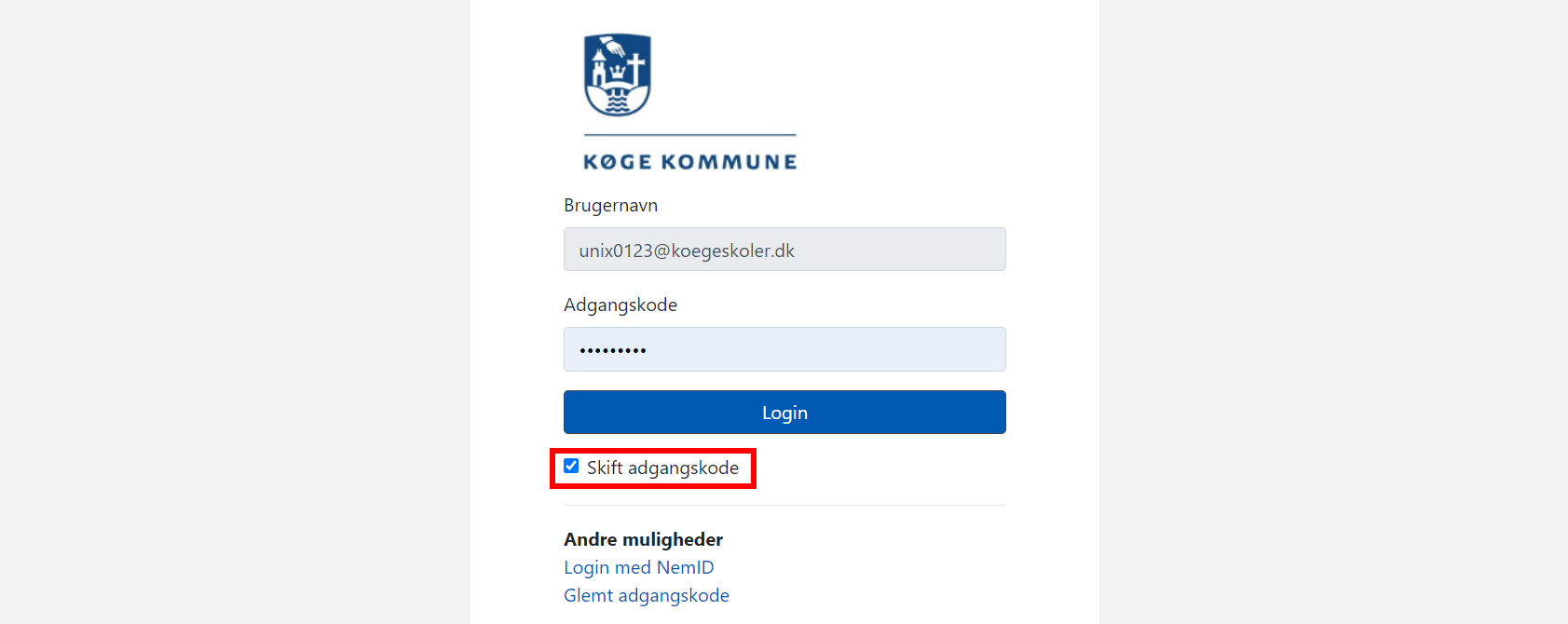Focus the Adgangskode password field
Image resolution: width=1568 pixels, height=624 pixels.
coord(784,349)
